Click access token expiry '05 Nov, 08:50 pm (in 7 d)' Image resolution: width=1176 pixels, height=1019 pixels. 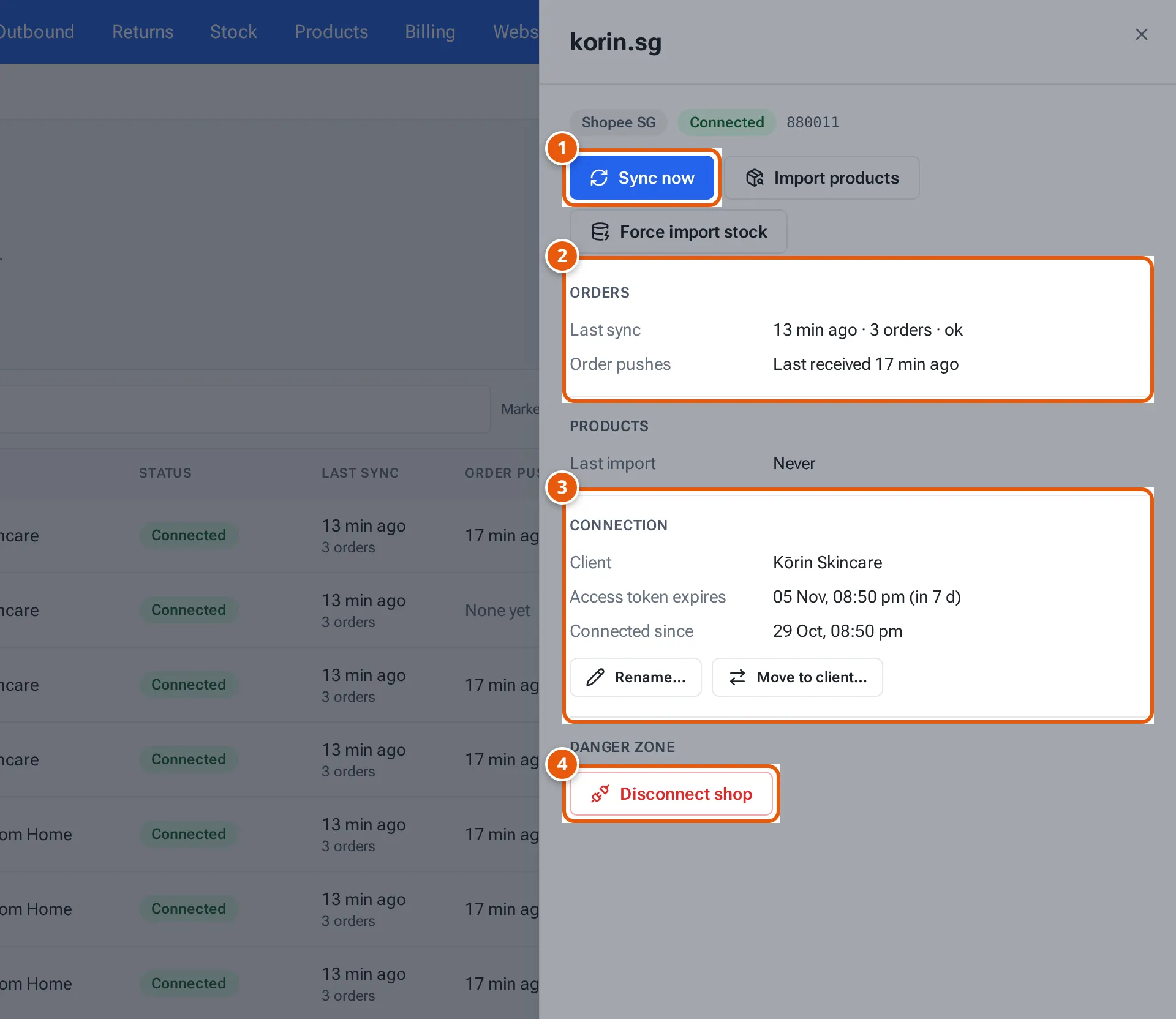click(867, 597)
